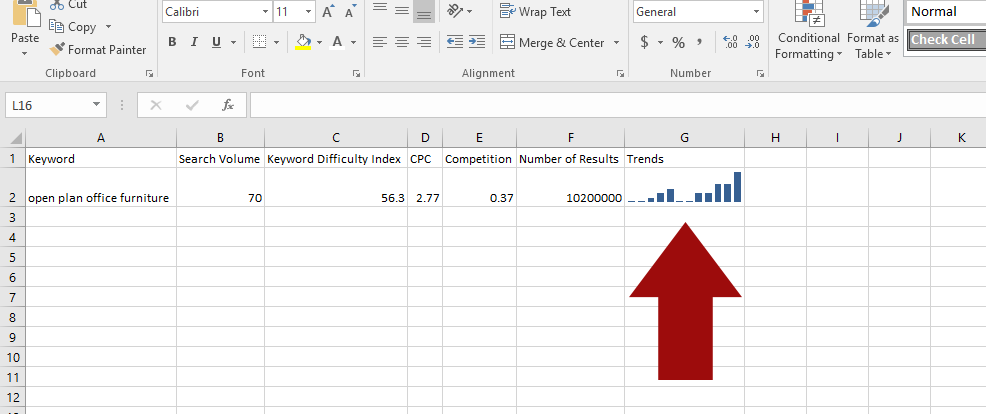This screenshot has height=414, width=986.
Task: Select the Trends sparkline cell G2
Action: (684, 187)
